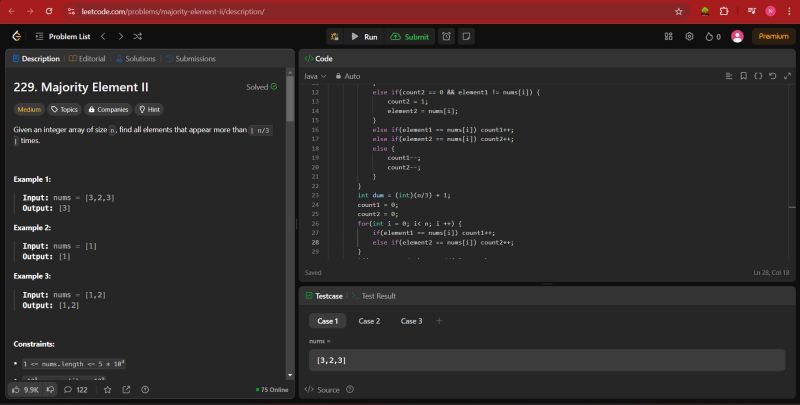Image resolution: width=800 pixels, height=405 pixels.
Task: Select Case 1 testcase
Action: 327,321
